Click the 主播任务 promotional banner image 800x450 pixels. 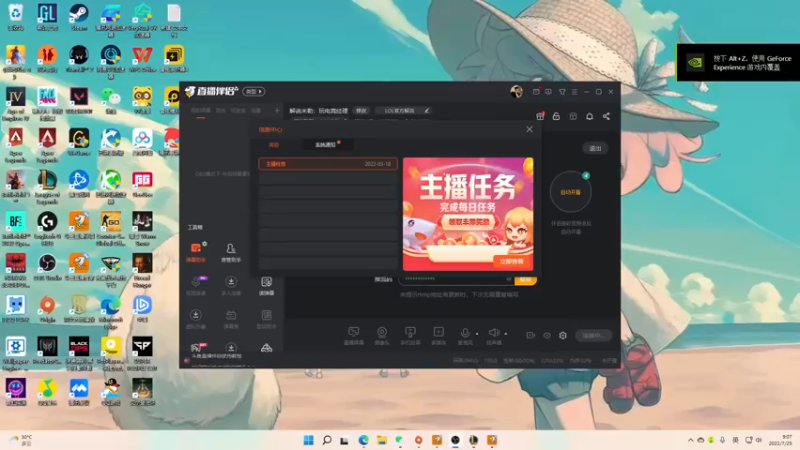pyautogui.click(x=468, y=214)
